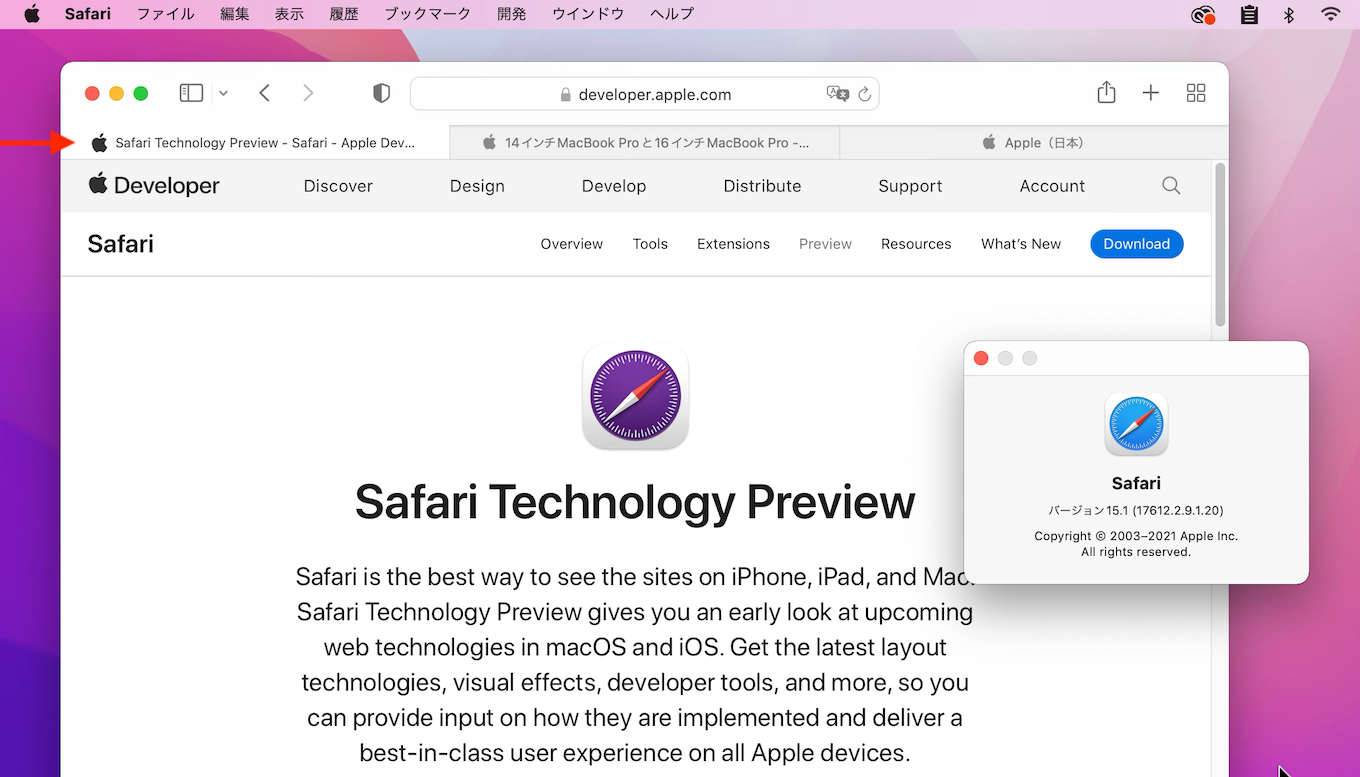Click the Safari Technology Preview heading
Viewport: 1360px width, 777px height.
(635, 502)
